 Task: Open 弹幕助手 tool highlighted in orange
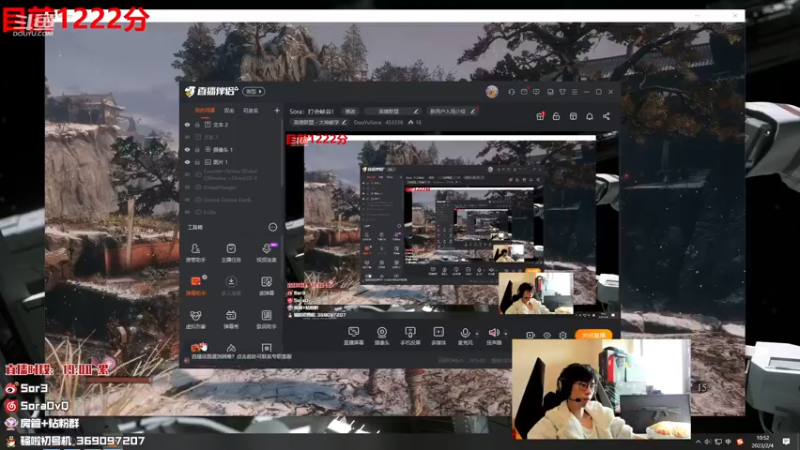[195, 286]
